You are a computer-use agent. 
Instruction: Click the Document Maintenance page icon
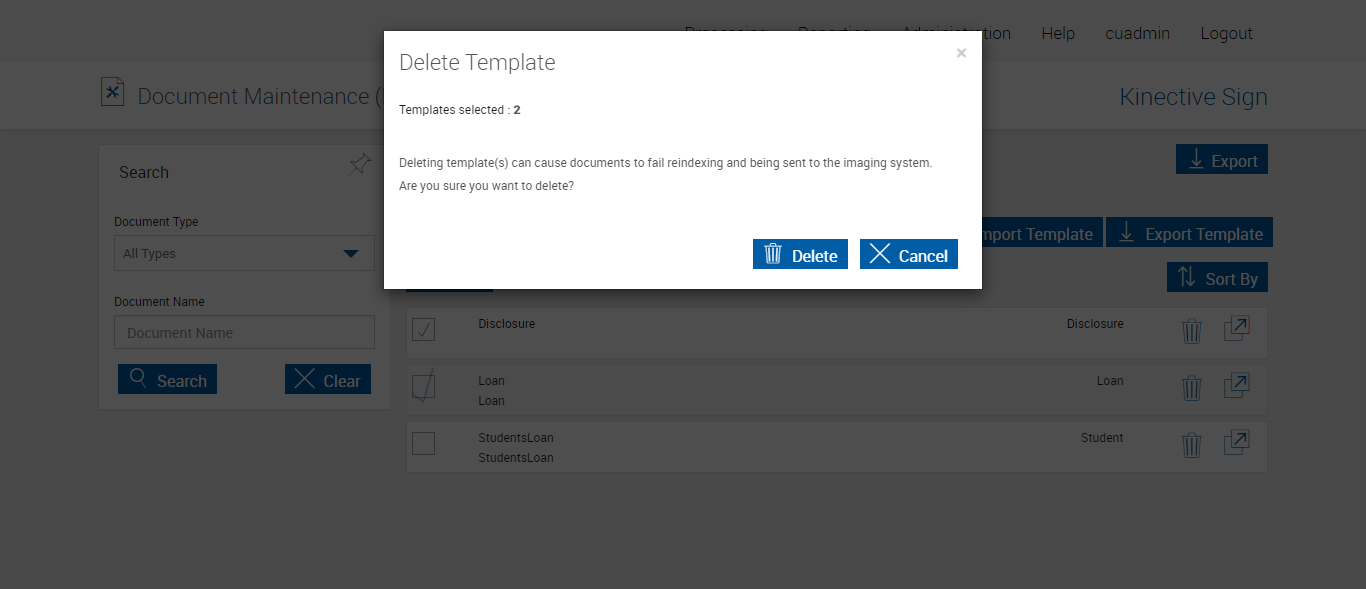pos(113,92)
